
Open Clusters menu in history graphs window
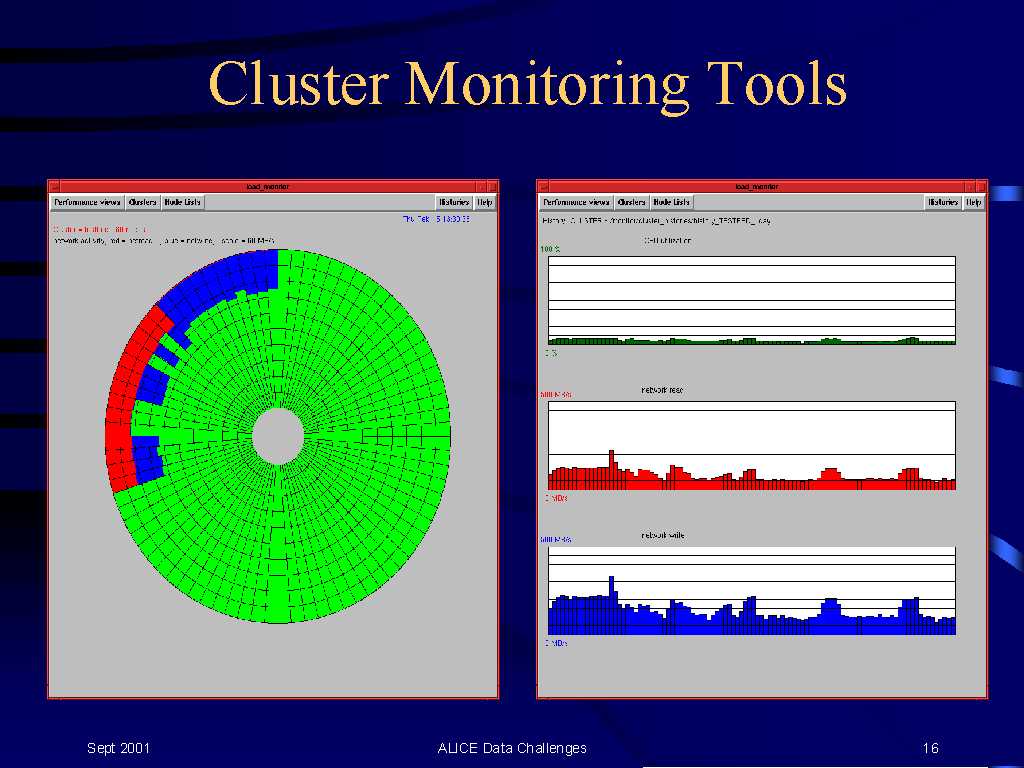(631, 202)
